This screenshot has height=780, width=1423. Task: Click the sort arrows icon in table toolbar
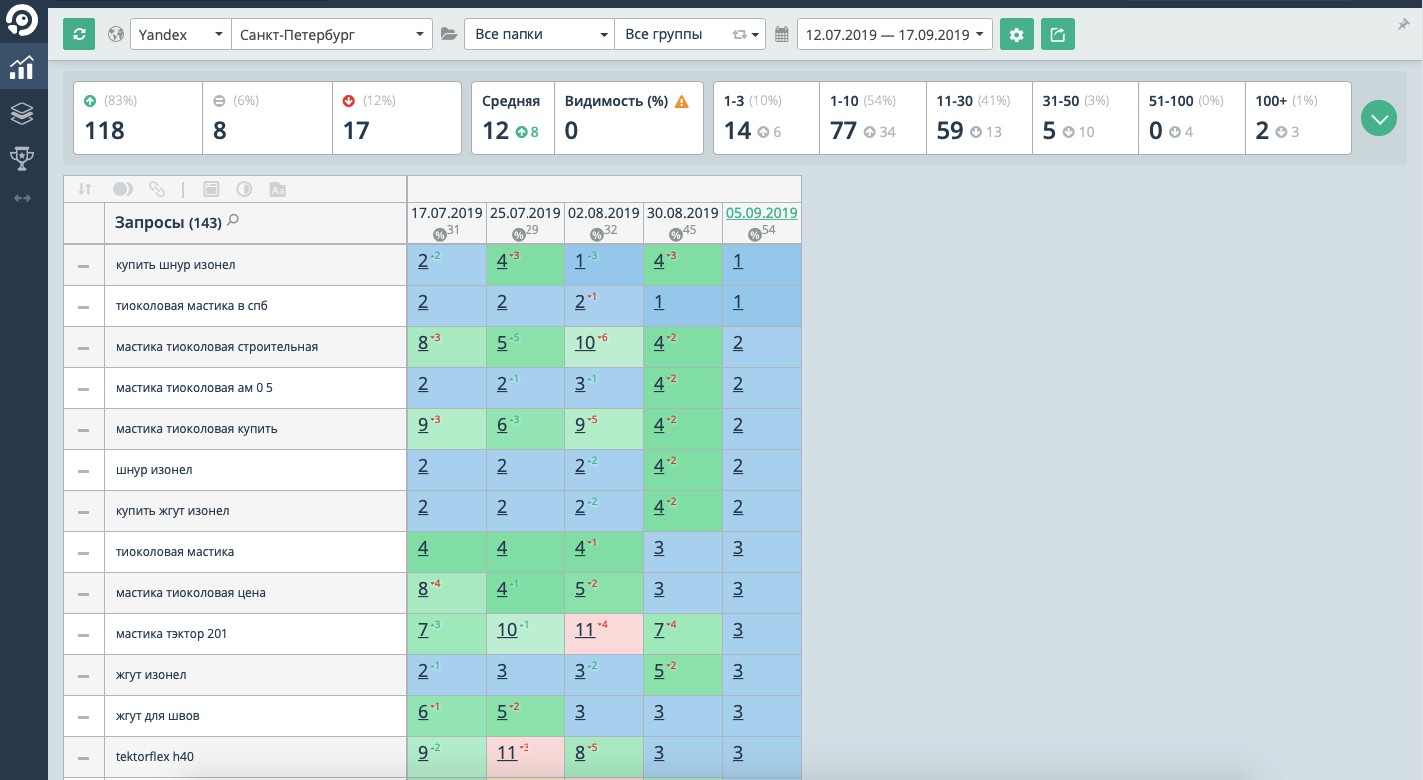pyautogui.click(x=85, y=189)
